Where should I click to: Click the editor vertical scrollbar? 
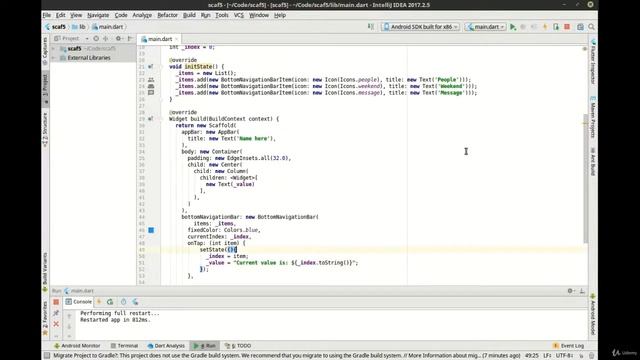[586, 178]
